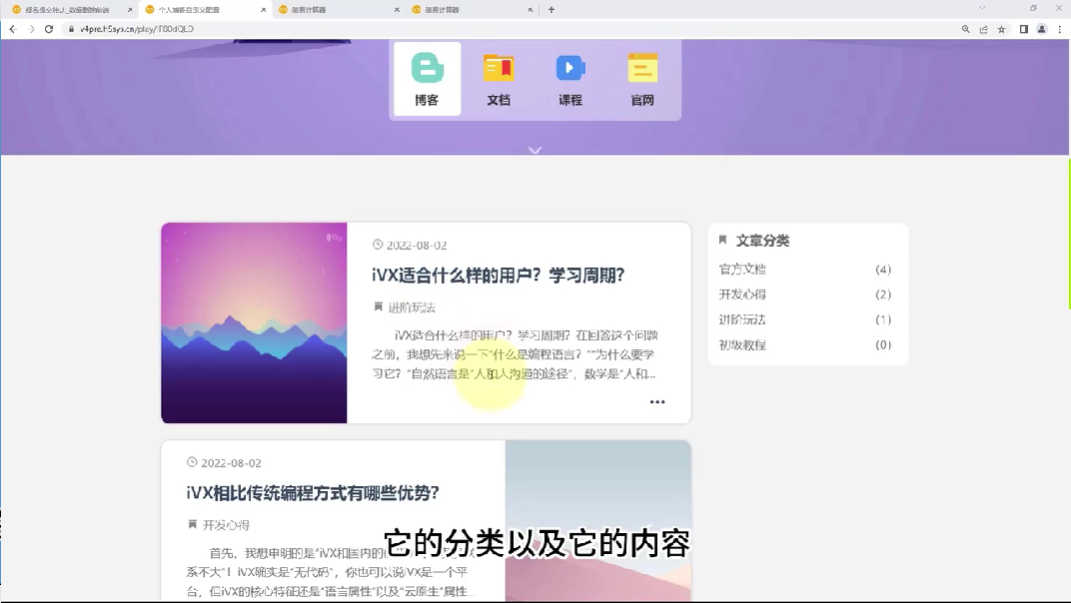Open the 博客 blog tile
1071x603 pixels.
(427, 79)
